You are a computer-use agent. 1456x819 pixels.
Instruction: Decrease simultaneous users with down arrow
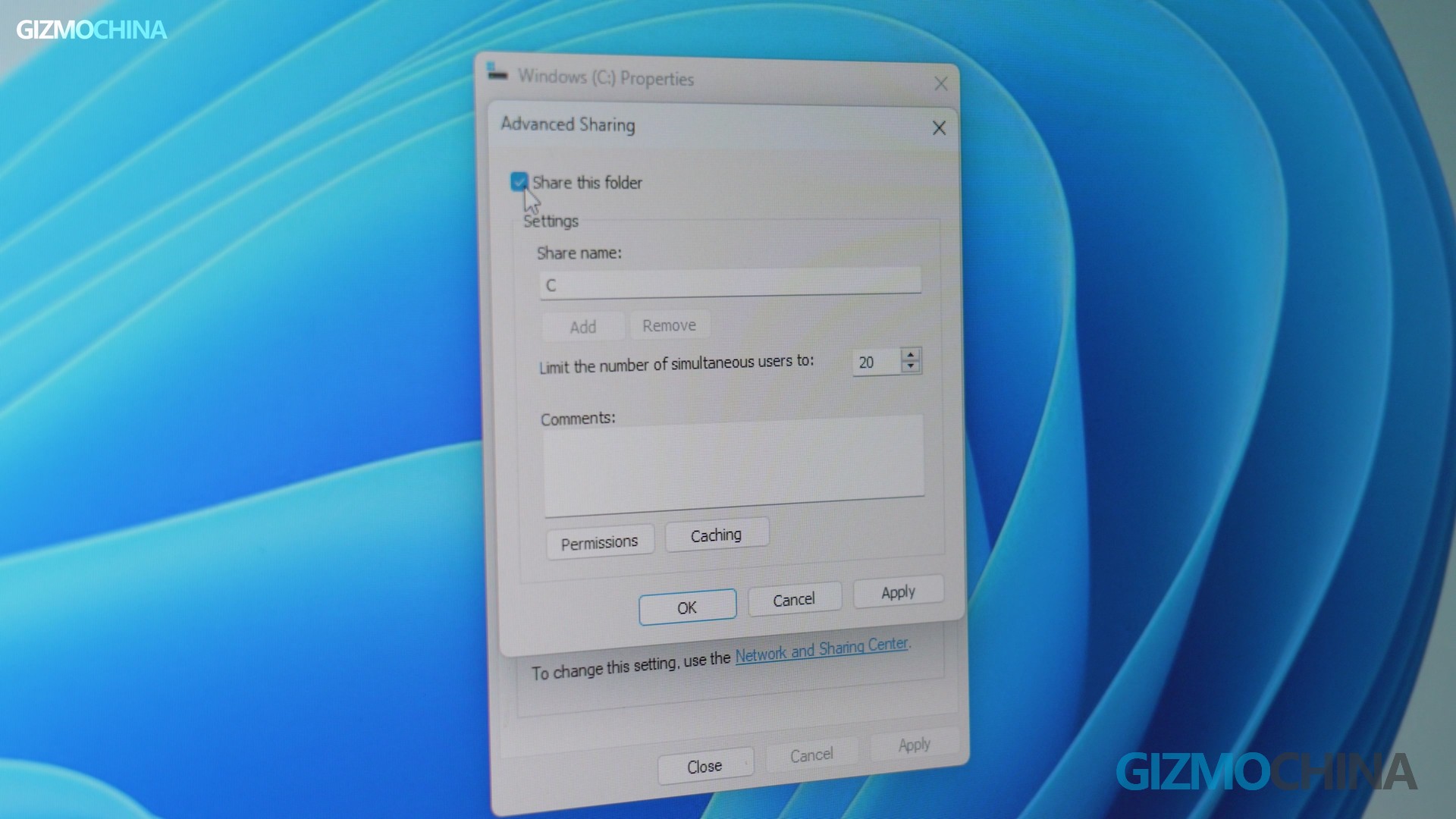coord(911,367)
